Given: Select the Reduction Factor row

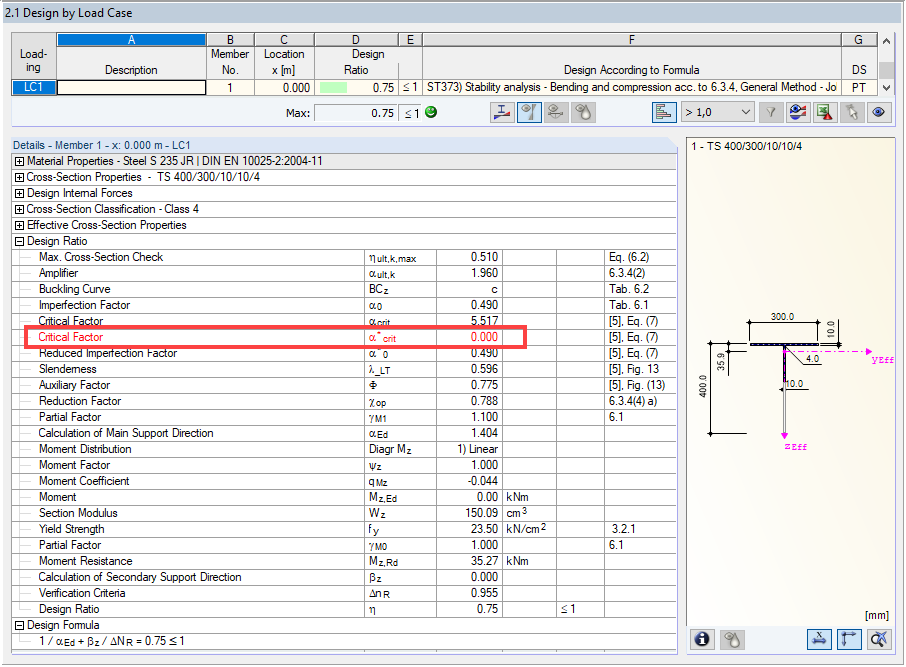Looking at the screenshot, I should [x=344, y=401].
